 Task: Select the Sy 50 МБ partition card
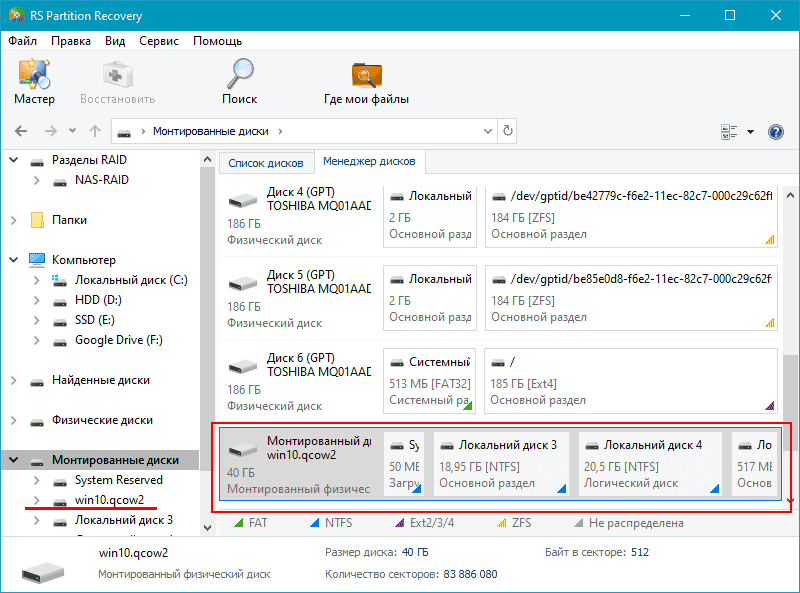404,464
